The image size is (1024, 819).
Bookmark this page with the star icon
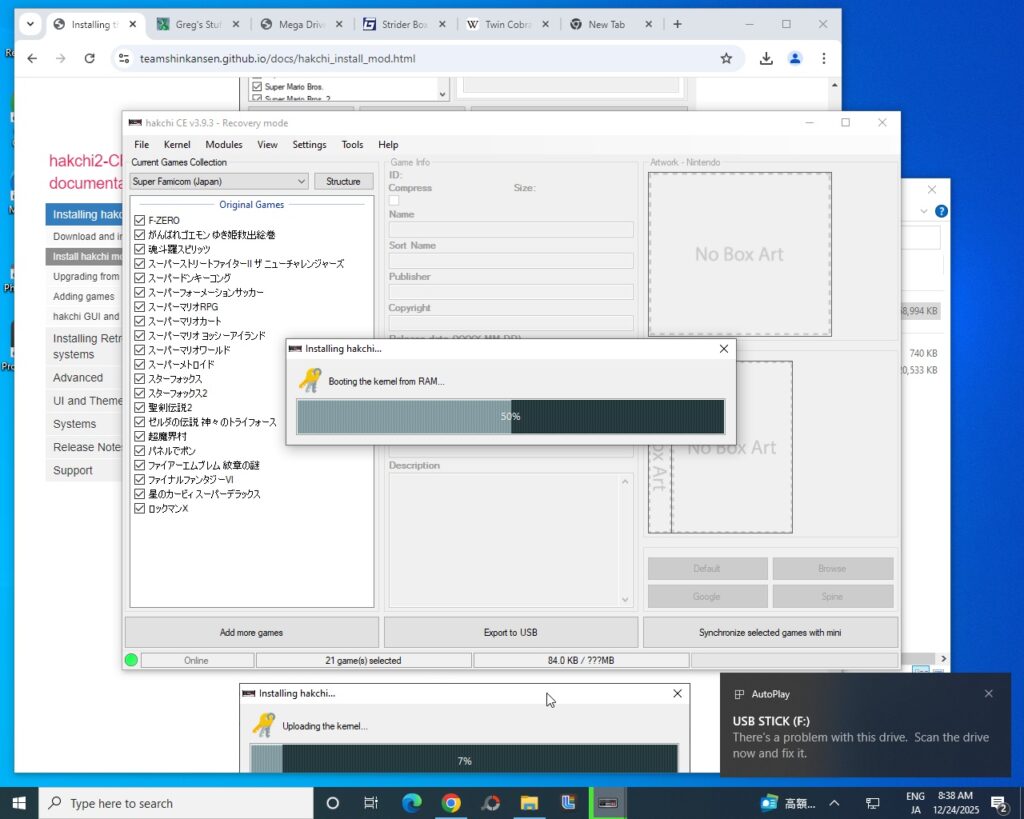[726, 59]
